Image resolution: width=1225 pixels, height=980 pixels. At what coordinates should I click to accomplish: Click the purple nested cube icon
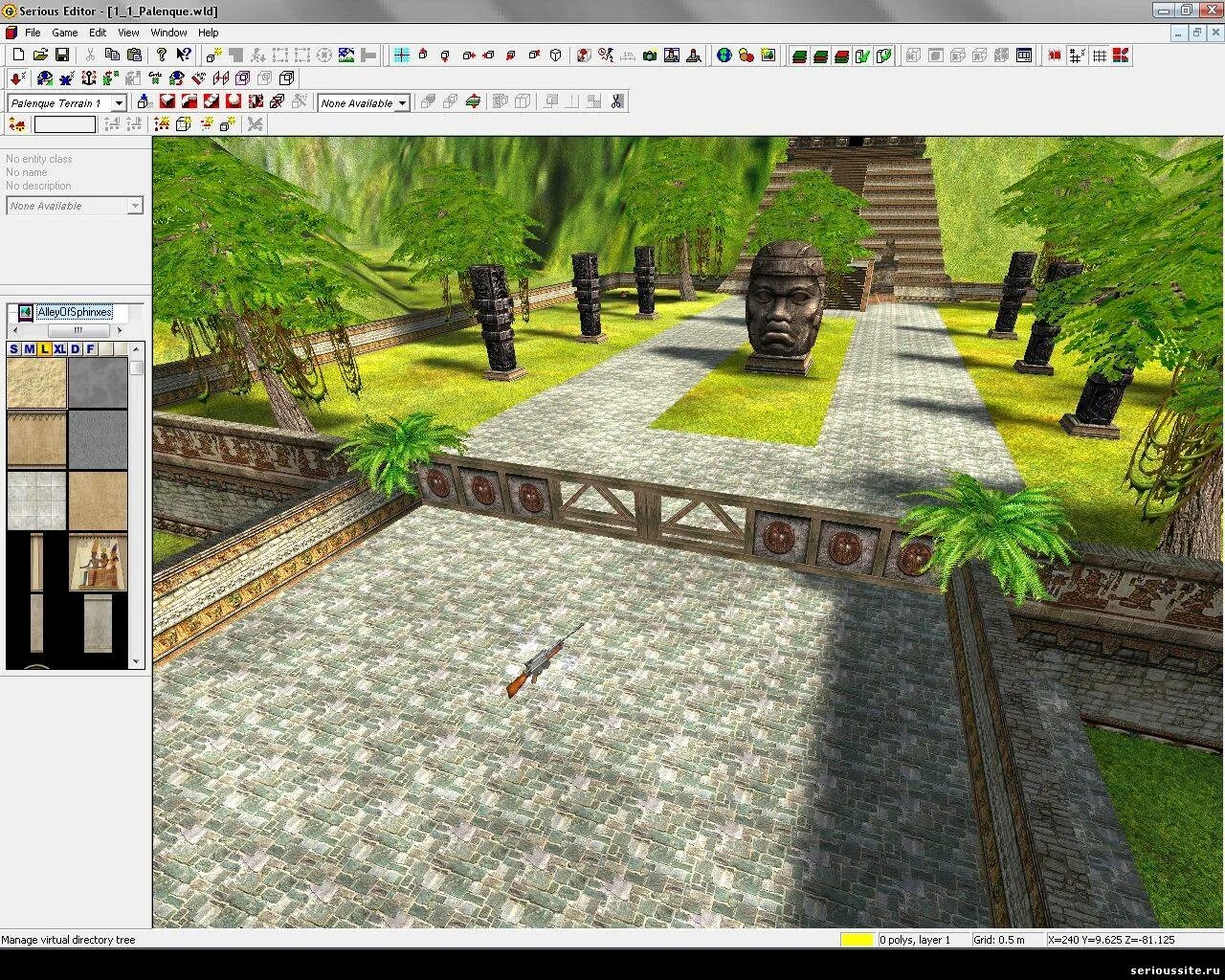(242, 78)
